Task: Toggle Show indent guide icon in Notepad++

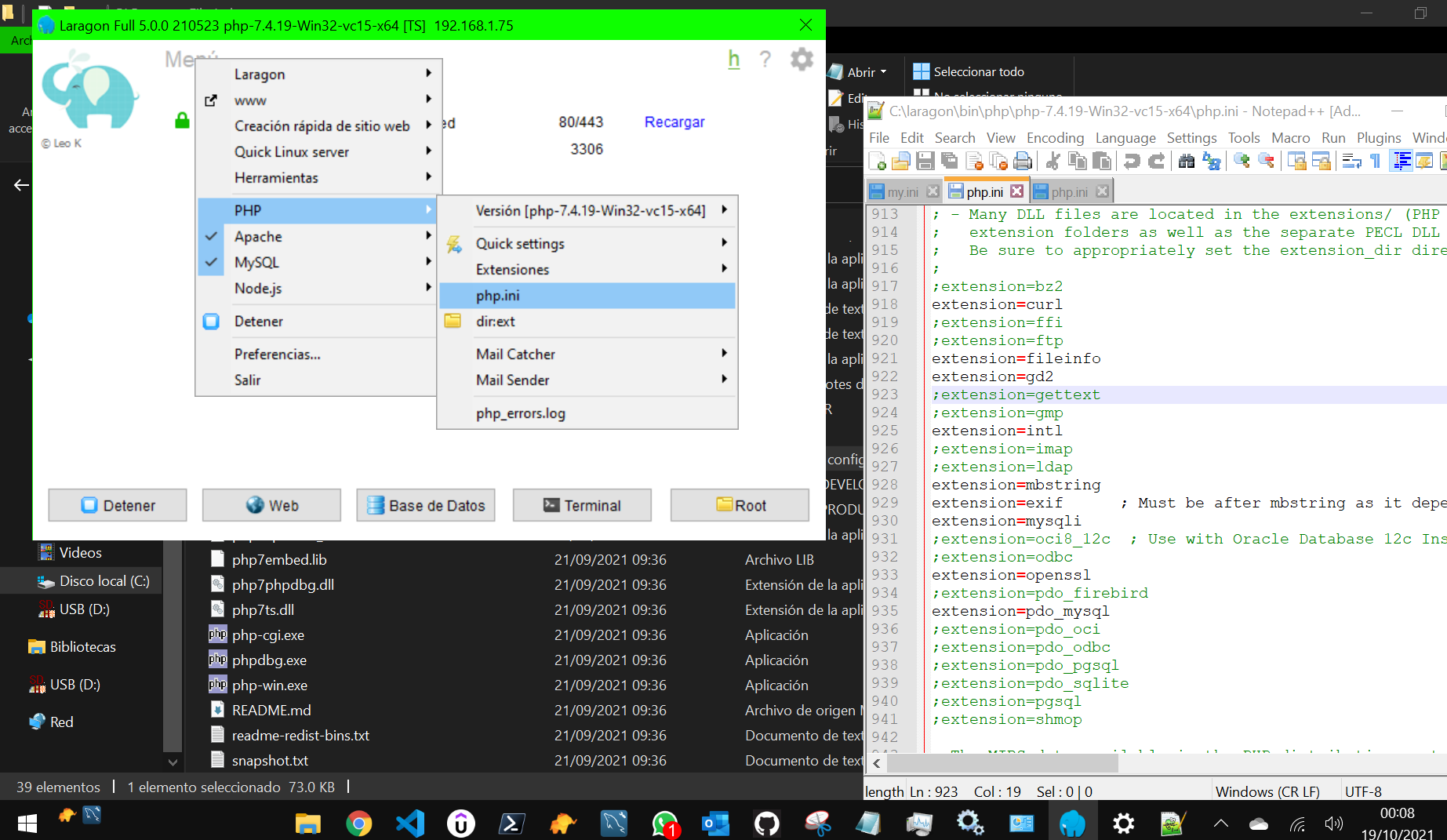Action: click(1401, 162)
